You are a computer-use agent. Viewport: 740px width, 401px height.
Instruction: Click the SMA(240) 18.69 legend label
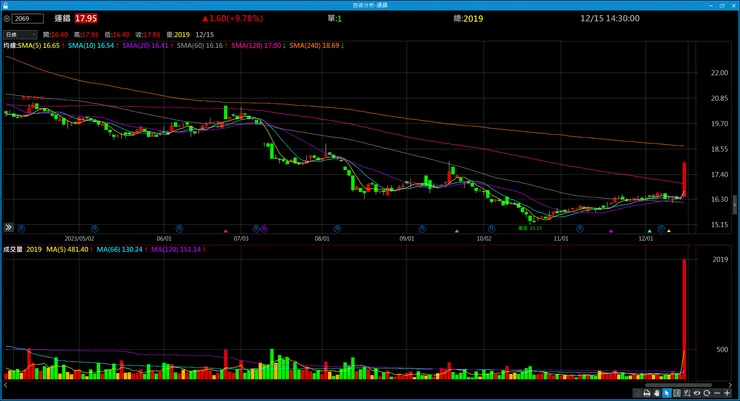pos(315,46)
